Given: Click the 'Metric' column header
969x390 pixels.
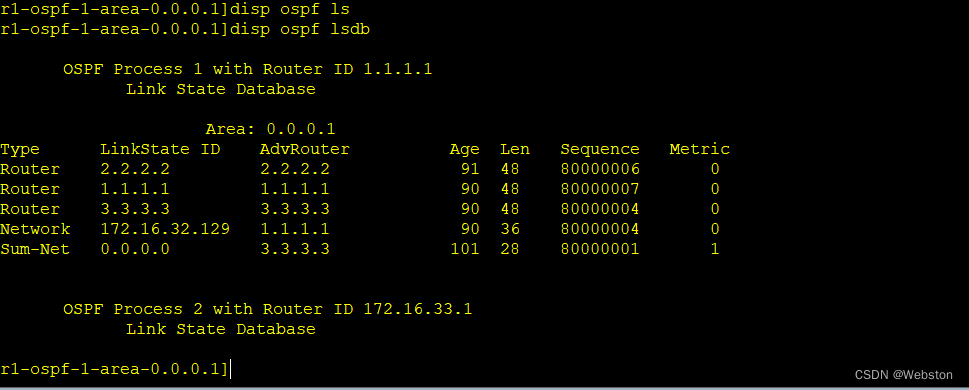Looking at the screenshot, I should [700, 149].
